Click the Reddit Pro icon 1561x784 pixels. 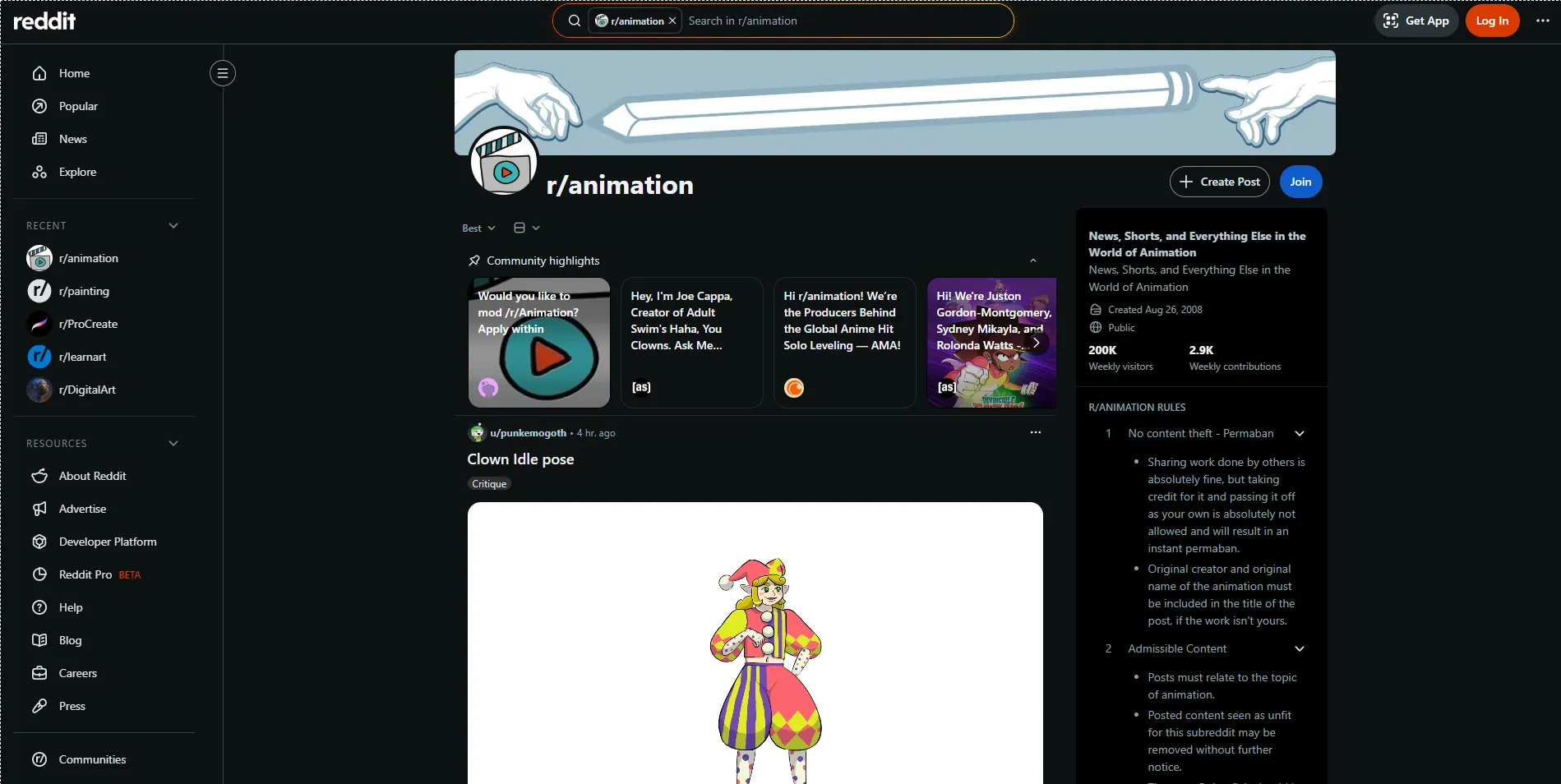click(x=39, y=574)
